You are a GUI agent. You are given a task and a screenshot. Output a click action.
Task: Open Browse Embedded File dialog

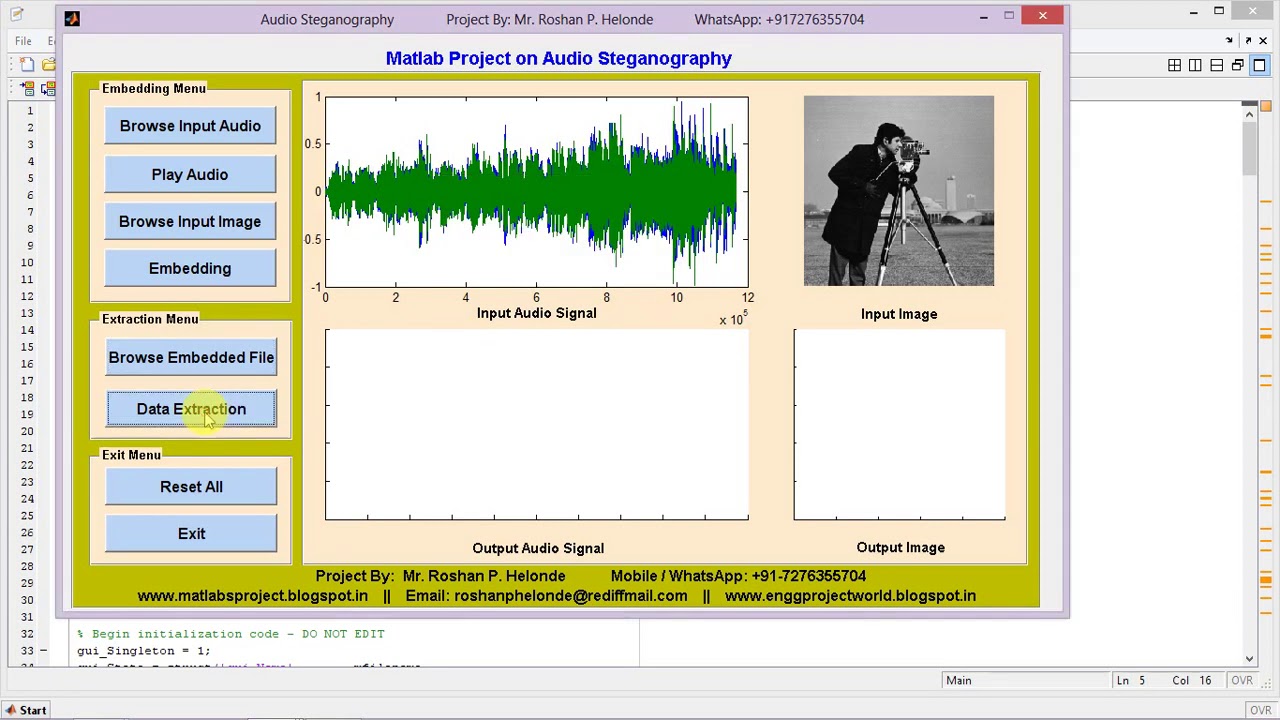click(x=191, y=358)
